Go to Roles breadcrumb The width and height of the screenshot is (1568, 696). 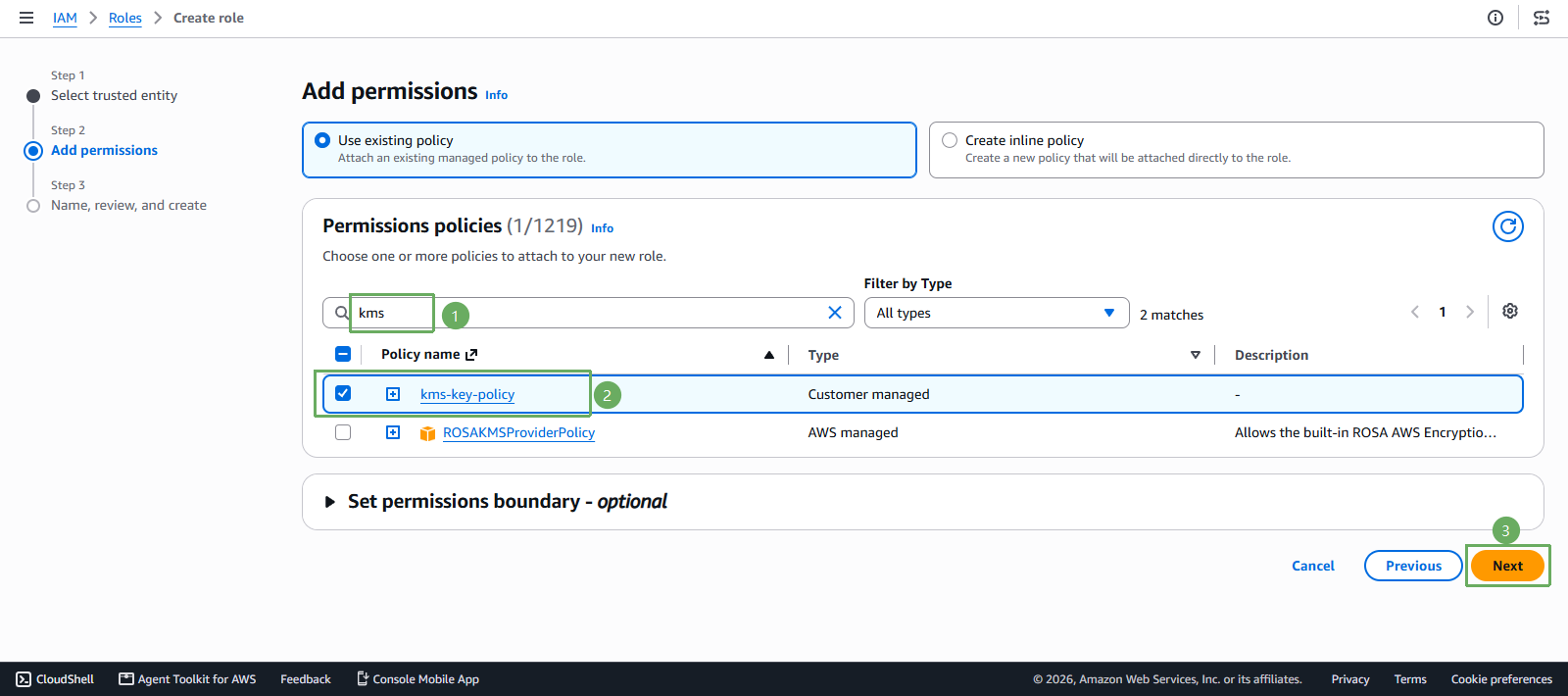[x=125, y=18]
